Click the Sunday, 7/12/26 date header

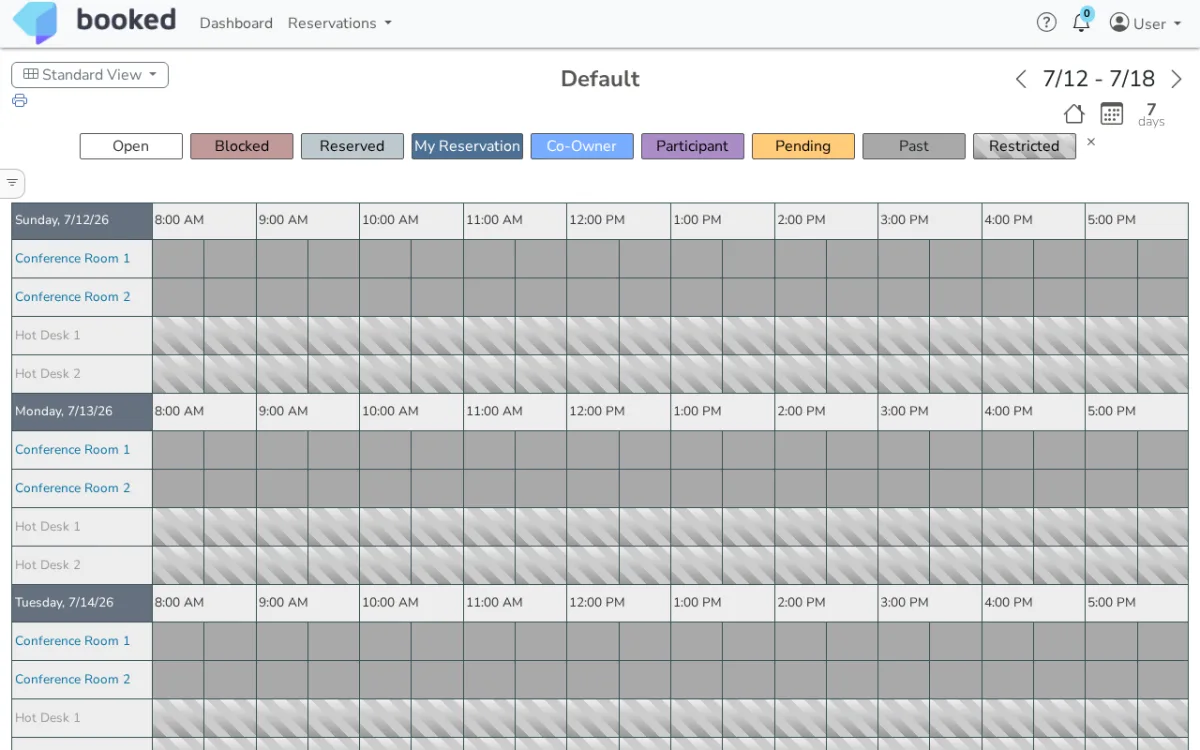click(82, 221)
